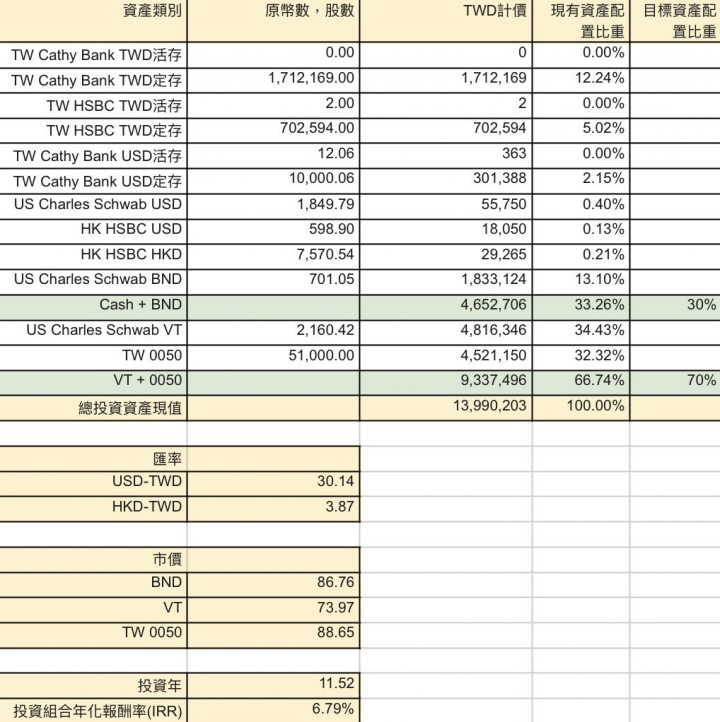Select the 2,160.42 shares cell
Image resolution: width=720 pixels, height=722 pixels.
coord(273,332)
